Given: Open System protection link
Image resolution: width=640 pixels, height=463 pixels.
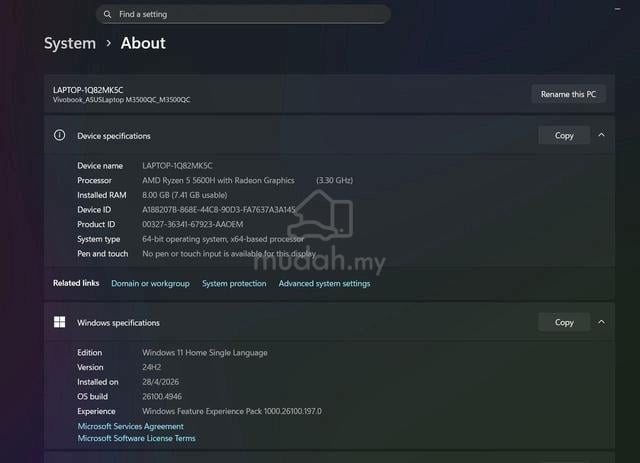Looking at the screenshot, I should [234, 283].
